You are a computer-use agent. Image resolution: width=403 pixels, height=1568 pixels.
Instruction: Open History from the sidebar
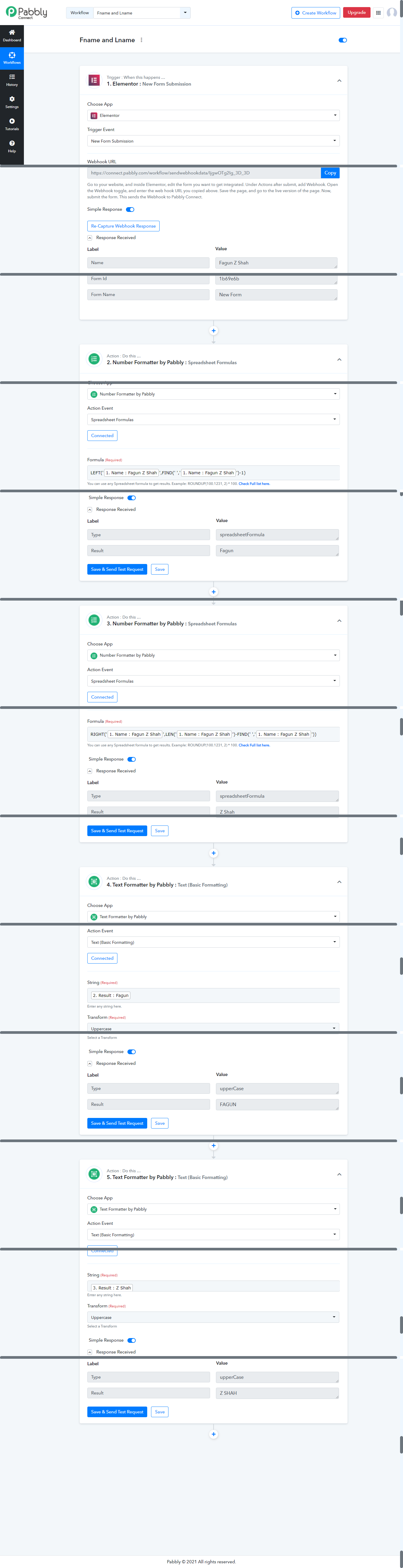[12, 80]
